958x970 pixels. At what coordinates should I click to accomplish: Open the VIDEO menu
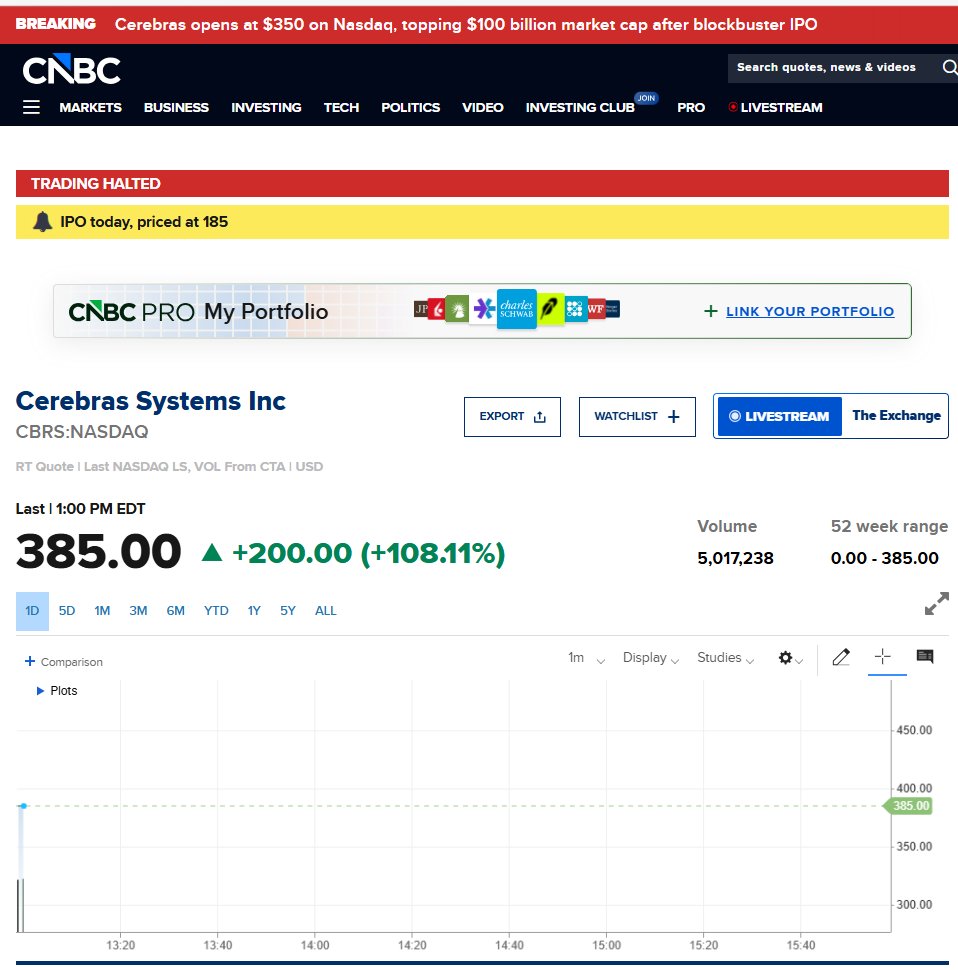coord(483,108)
